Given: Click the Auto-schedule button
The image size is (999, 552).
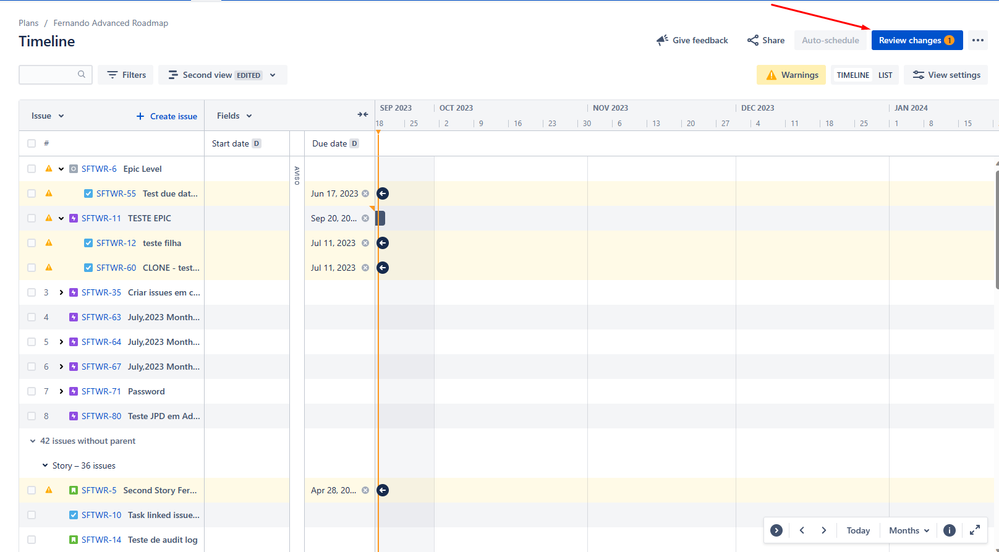Looking at the screenshot, I should point(830,40).
